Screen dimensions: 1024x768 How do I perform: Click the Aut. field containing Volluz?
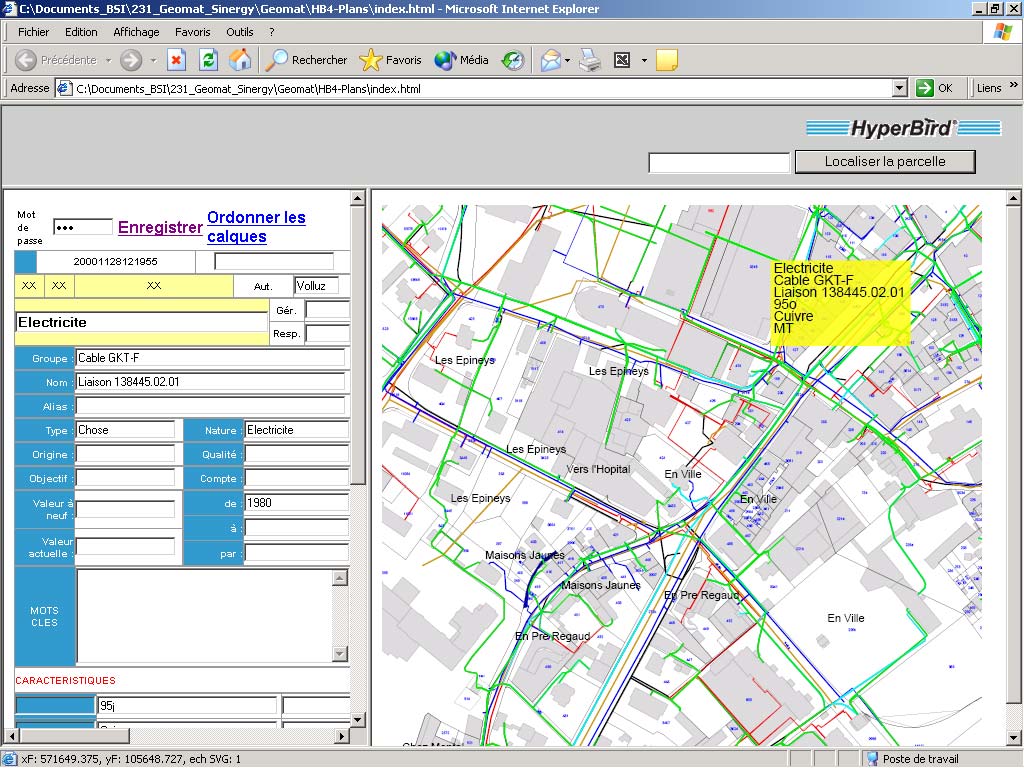[x=316, y=286]
